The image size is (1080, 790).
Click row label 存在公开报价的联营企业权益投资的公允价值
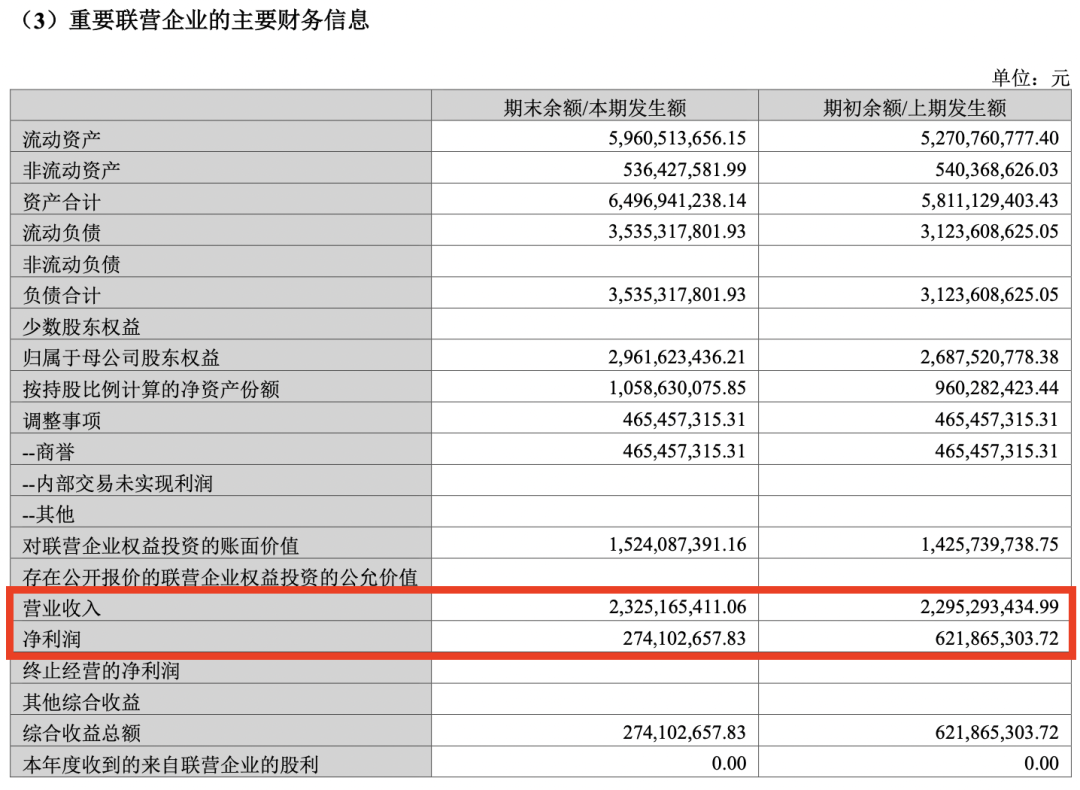[x=220, y=577]
